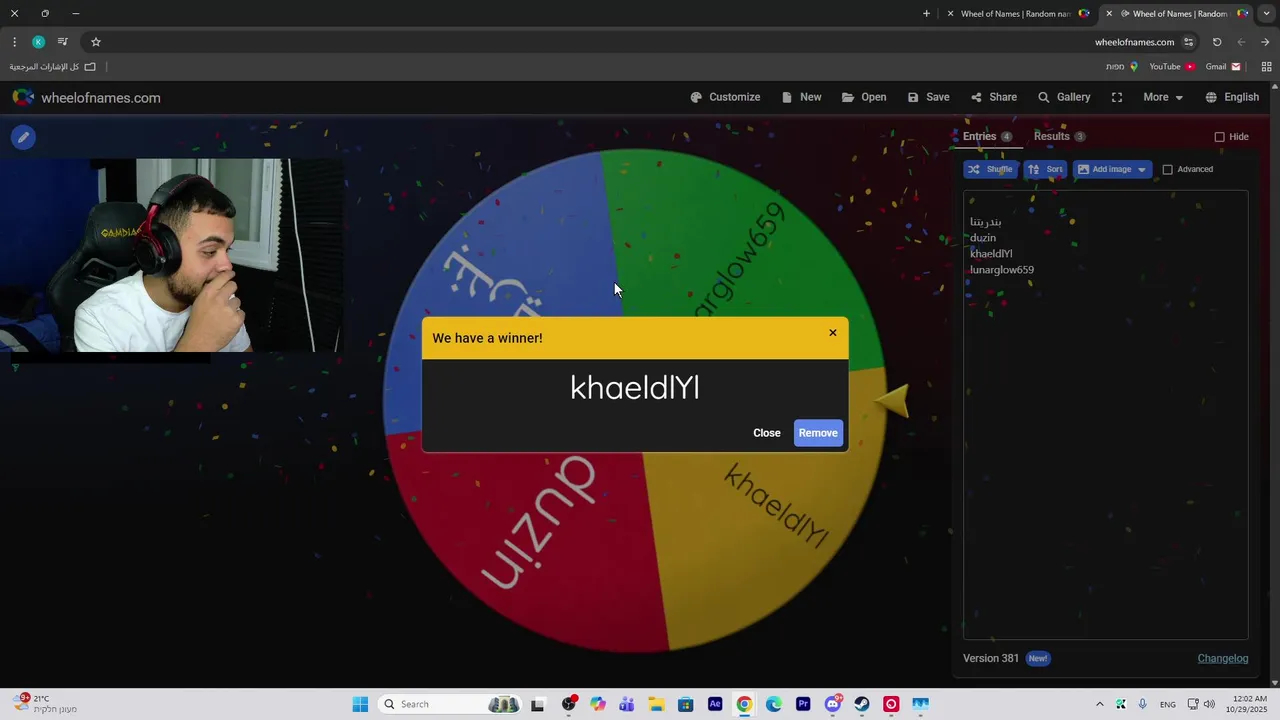Open the Changelog link
1280x720 pixels.
point(1223,658)
